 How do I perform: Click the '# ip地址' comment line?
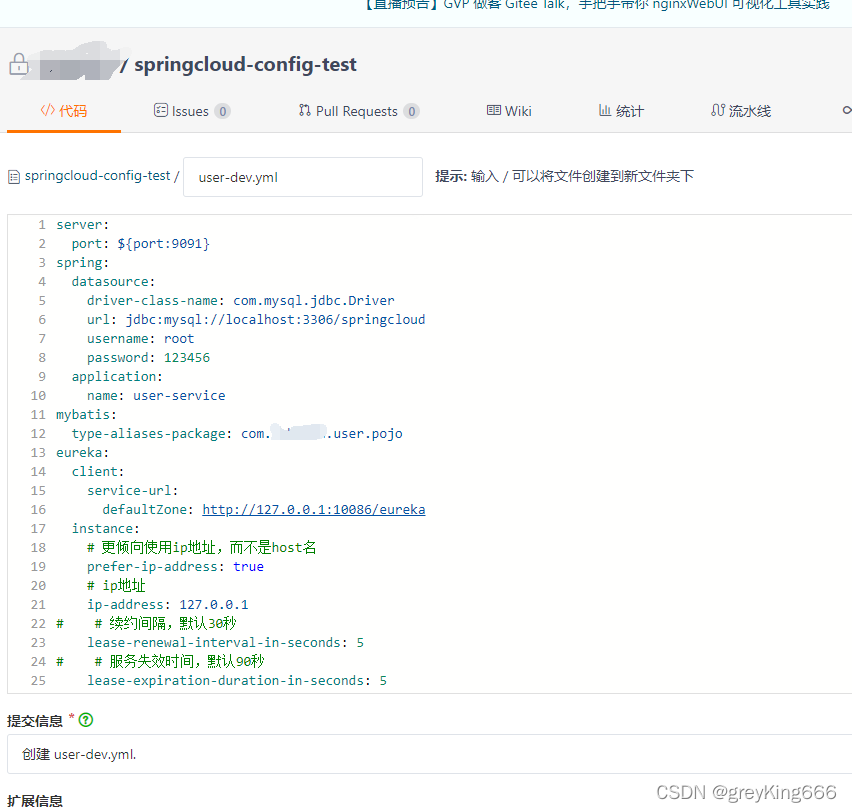pos(116,585)
